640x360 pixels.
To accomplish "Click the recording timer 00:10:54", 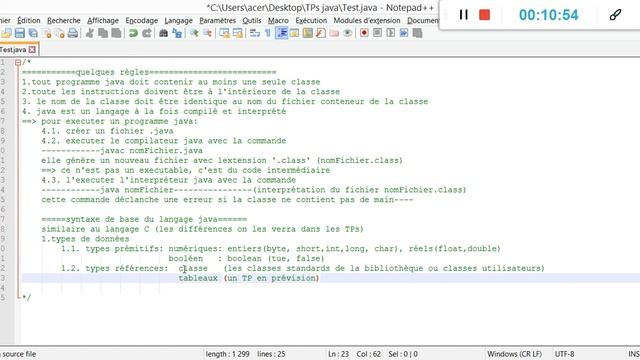I will pos(549,15).
